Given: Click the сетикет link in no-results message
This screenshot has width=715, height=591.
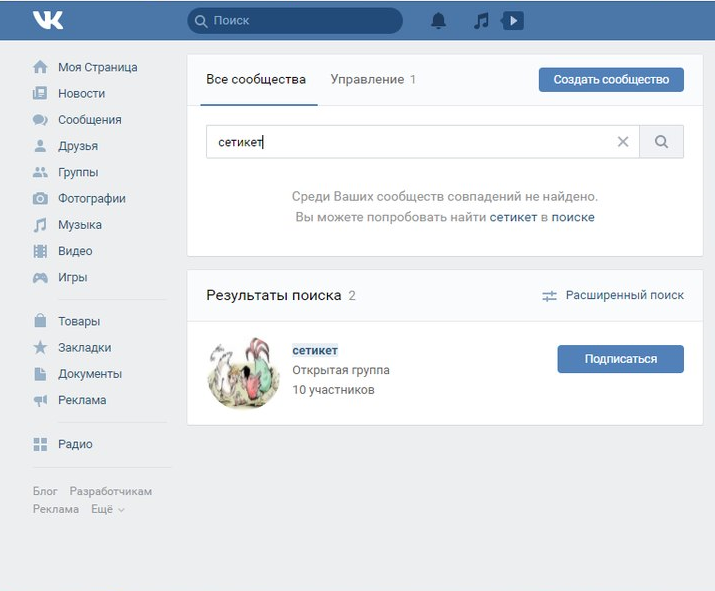Looking at the screenshot, I should 513,217.
